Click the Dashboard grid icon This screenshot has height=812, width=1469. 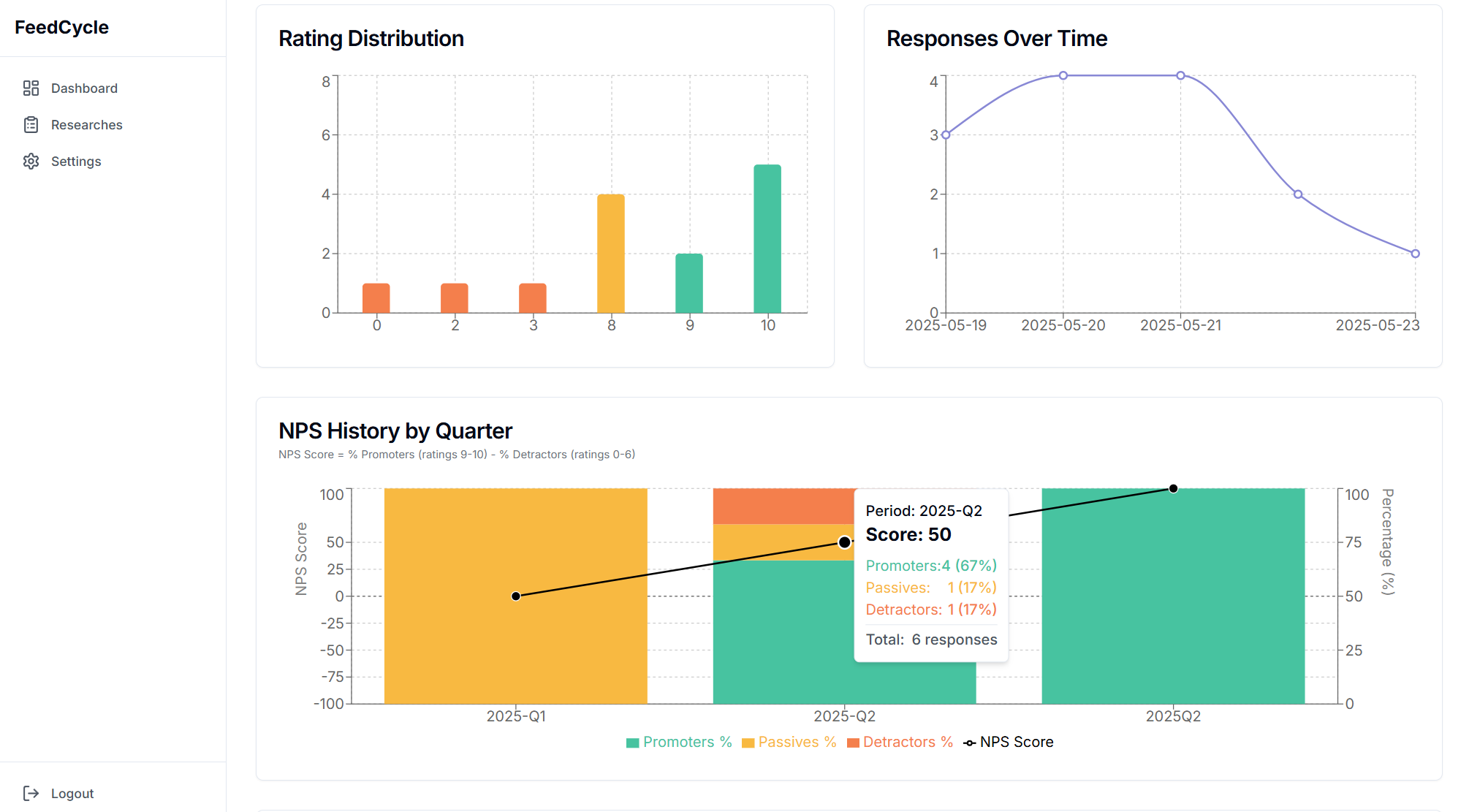[x=31, y=88]
